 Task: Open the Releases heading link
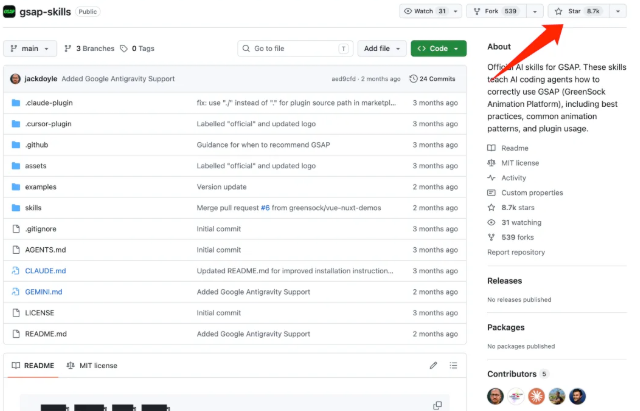tap(504, 281)
